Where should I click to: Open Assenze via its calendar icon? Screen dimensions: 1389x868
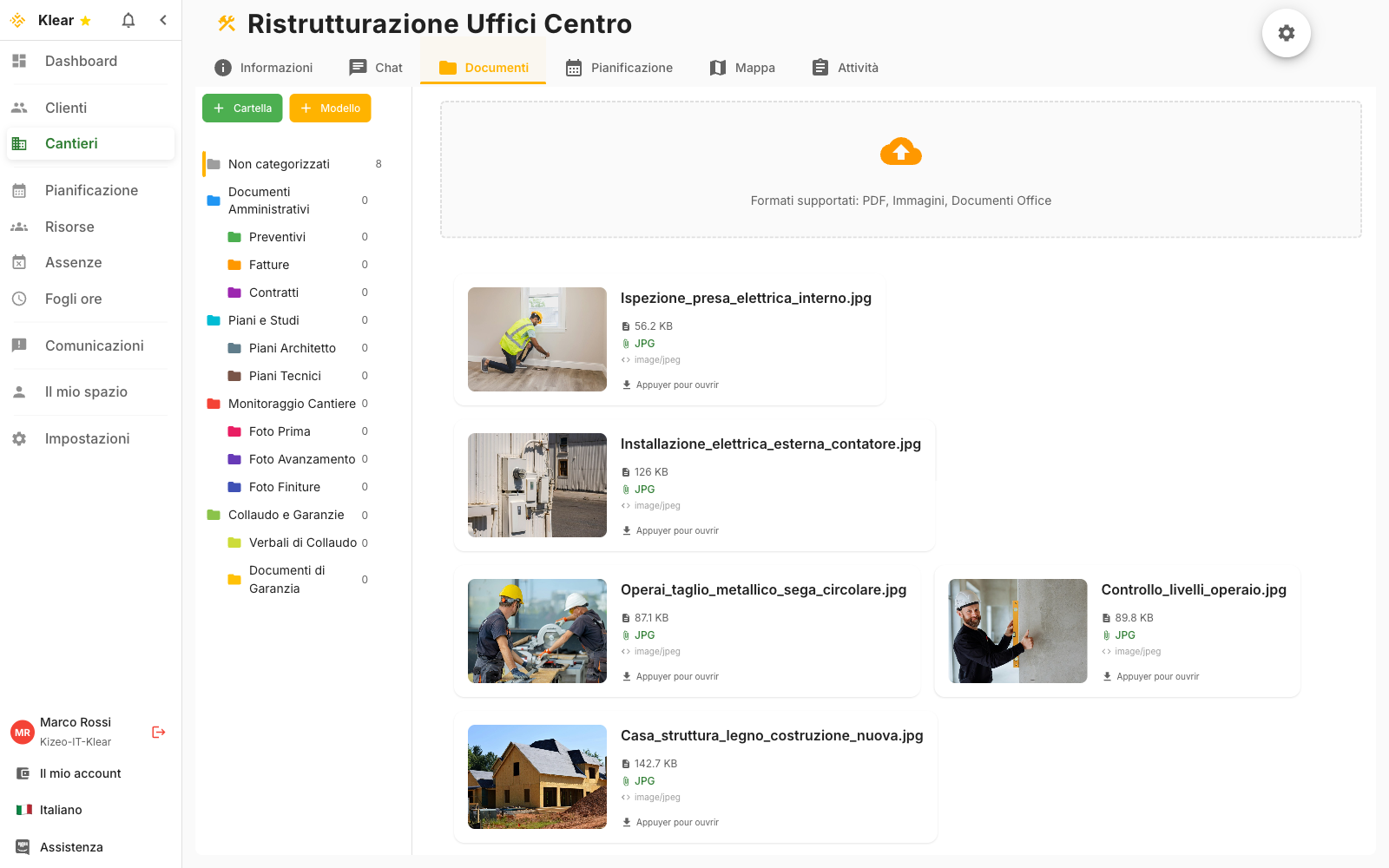click(19, 262)
